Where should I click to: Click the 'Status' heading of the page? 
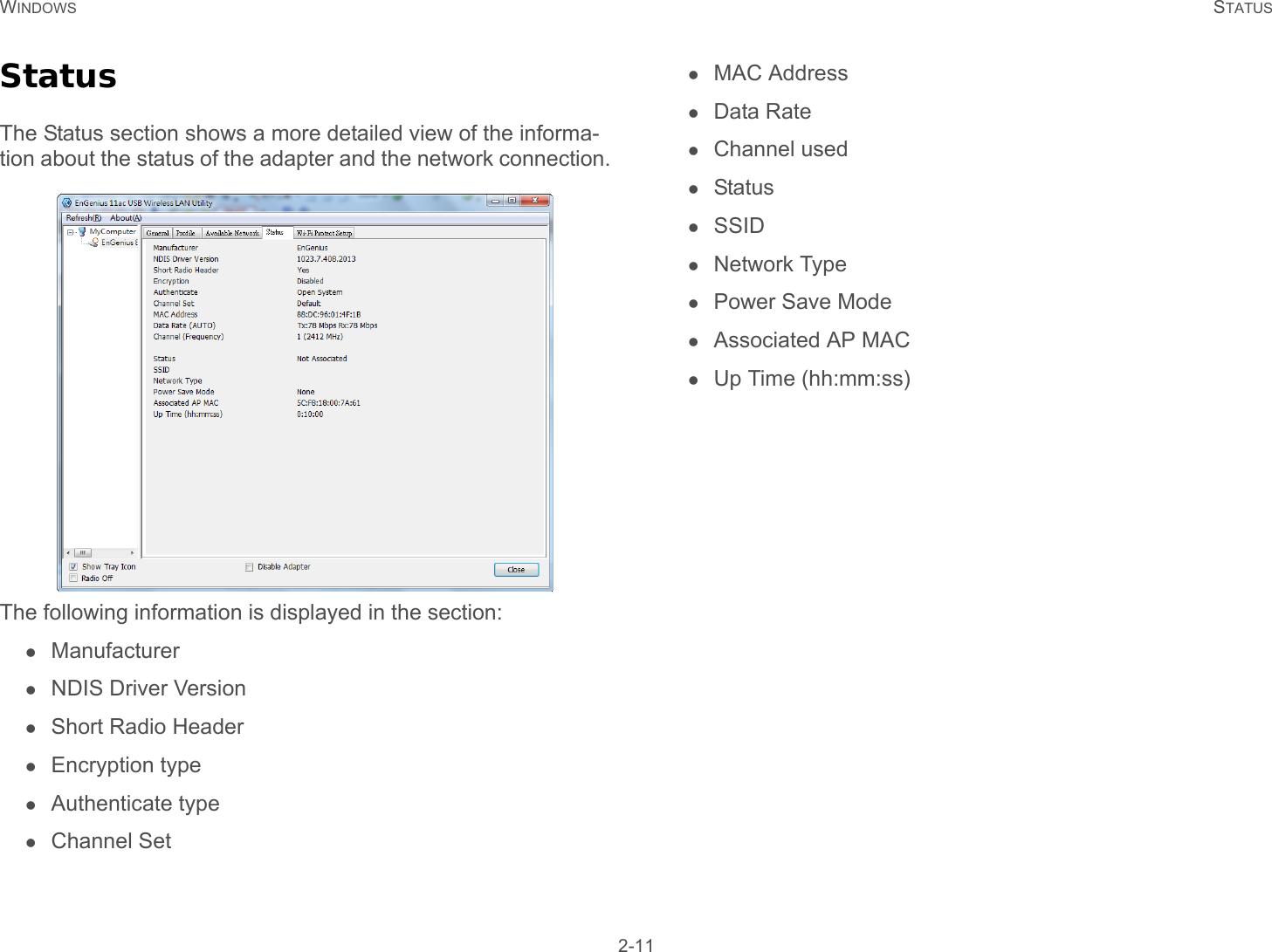[58, 76]
